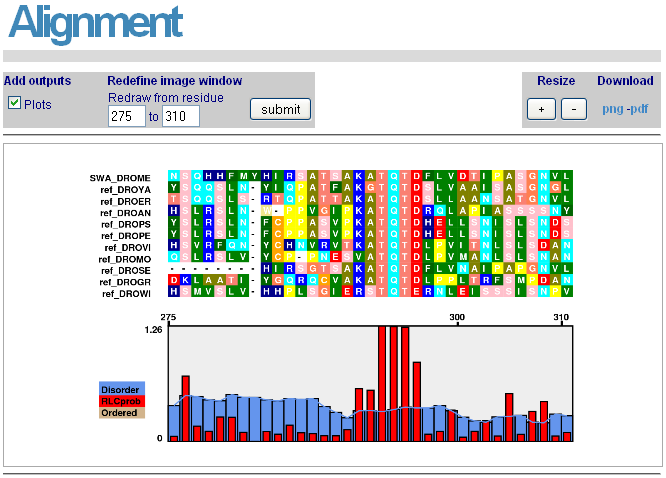Screen dimensions: 666x478
Task: Click the Ordered legend swatch
Action: (122, 412)
